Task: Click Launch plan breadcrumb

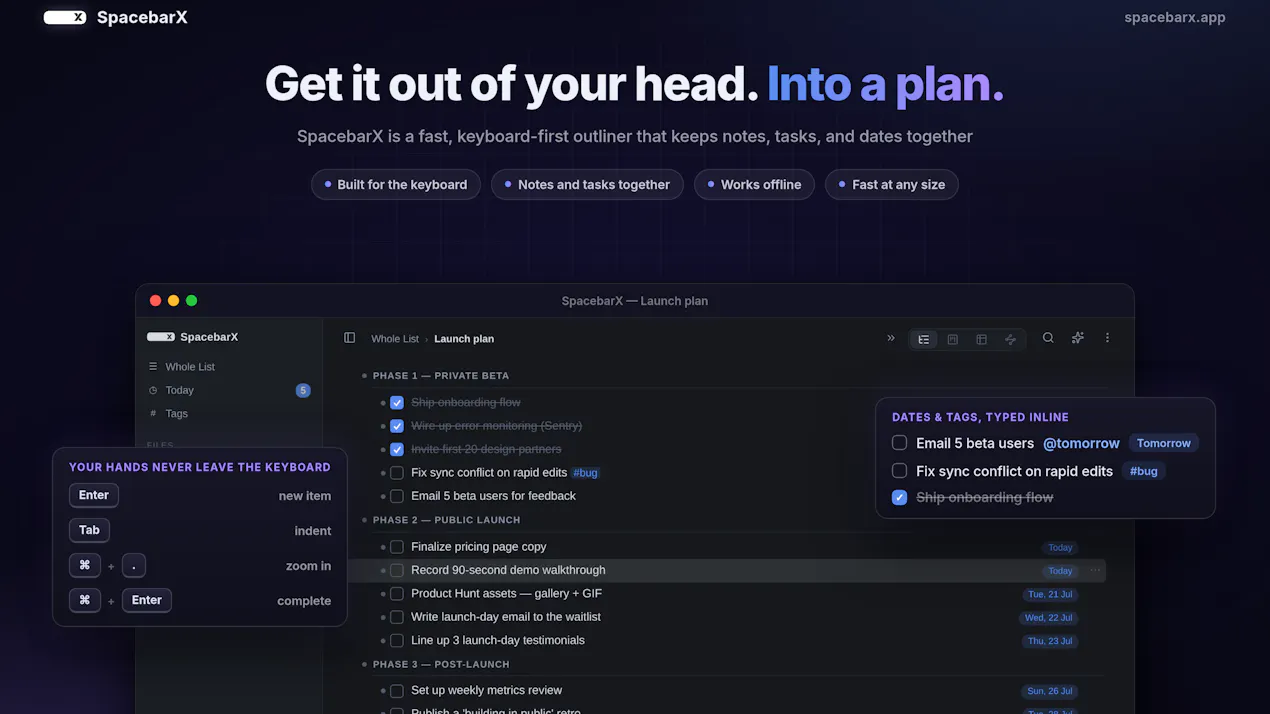Action: click(464, 339)
